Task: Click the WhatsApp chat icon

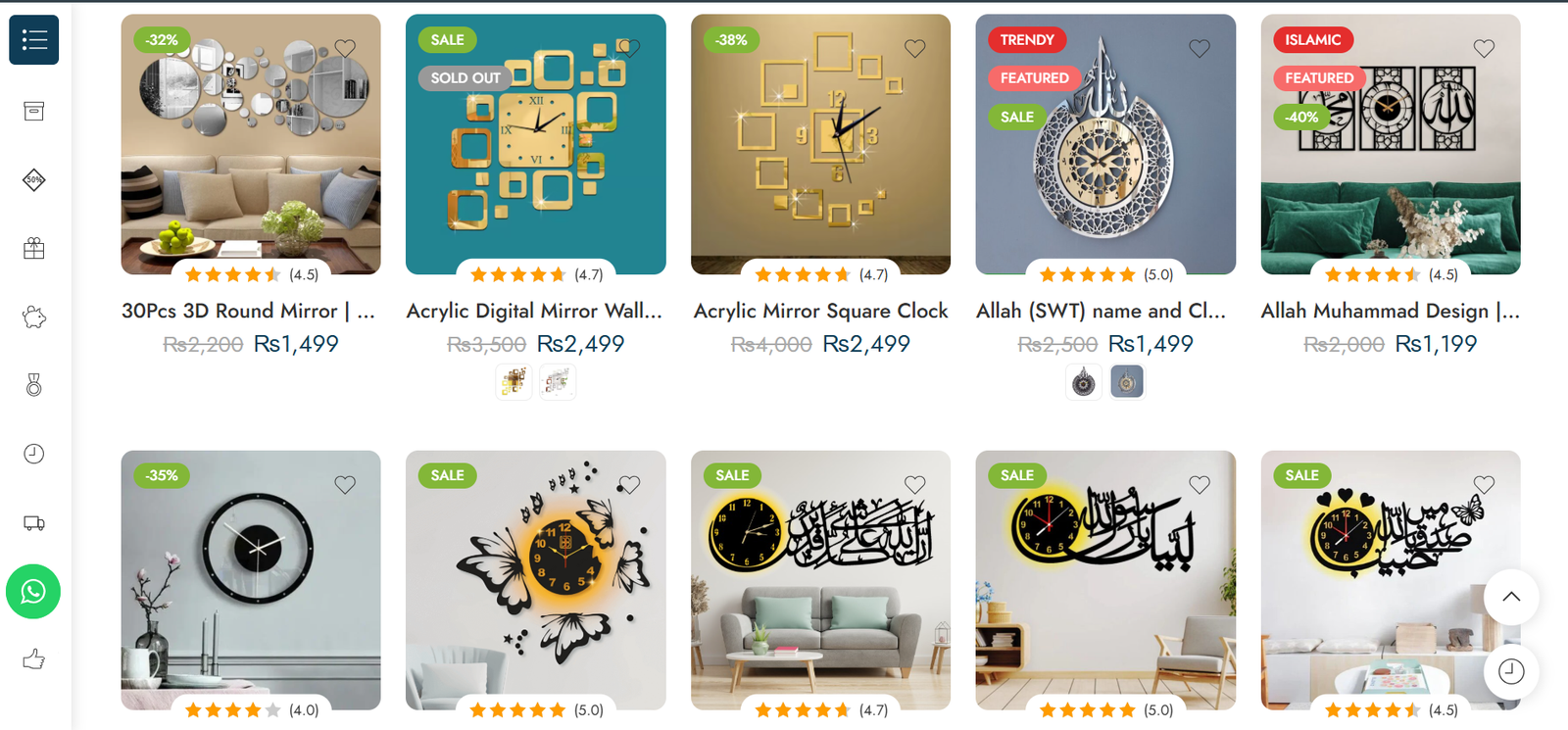Action: [33, 592]
